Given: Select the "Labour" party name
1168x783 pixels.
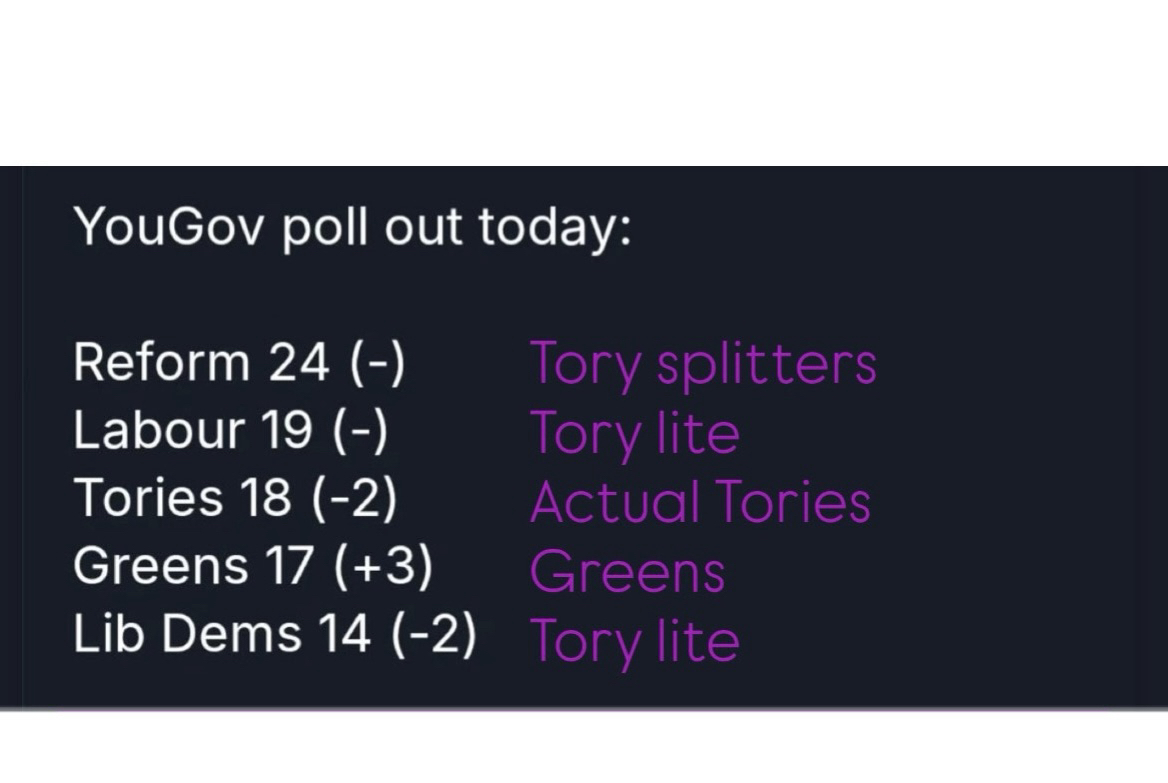Looking at the screenshot, I should coord(159,430).
